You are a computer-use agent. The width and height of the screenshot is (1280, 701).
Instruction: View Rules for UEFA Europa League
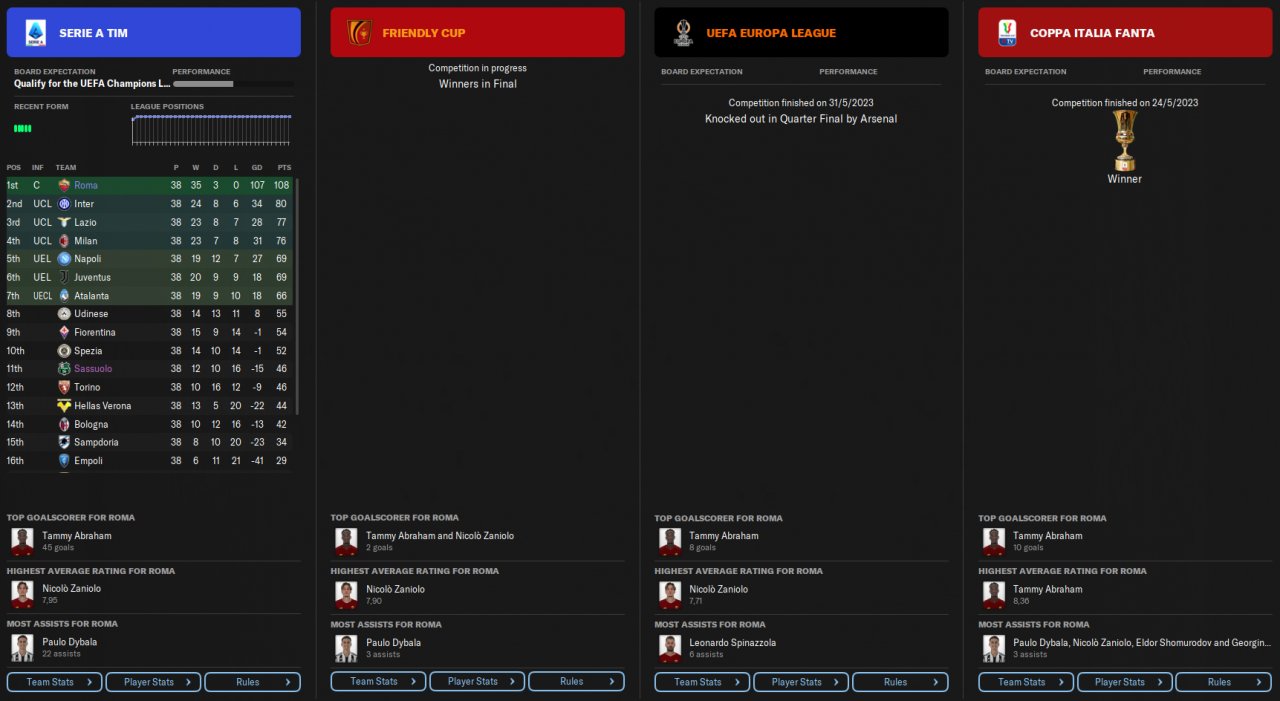(x=900, y=682)
